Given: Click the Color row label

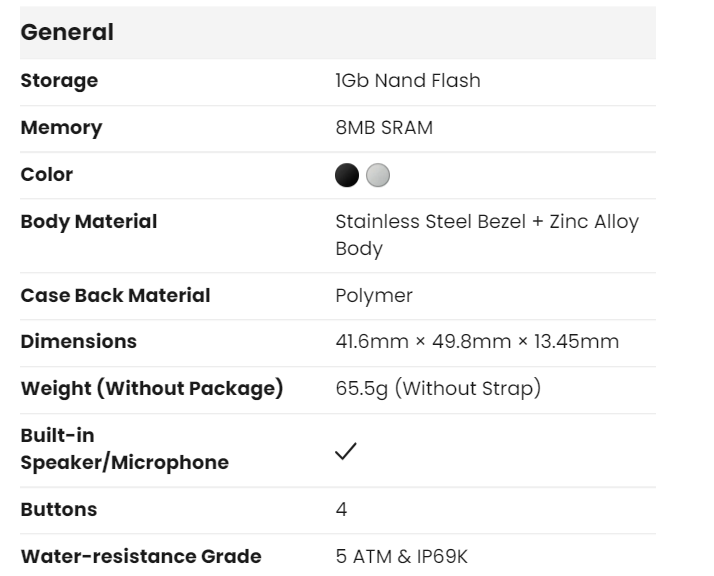Looking at the screenshot, I should point(47,175).
